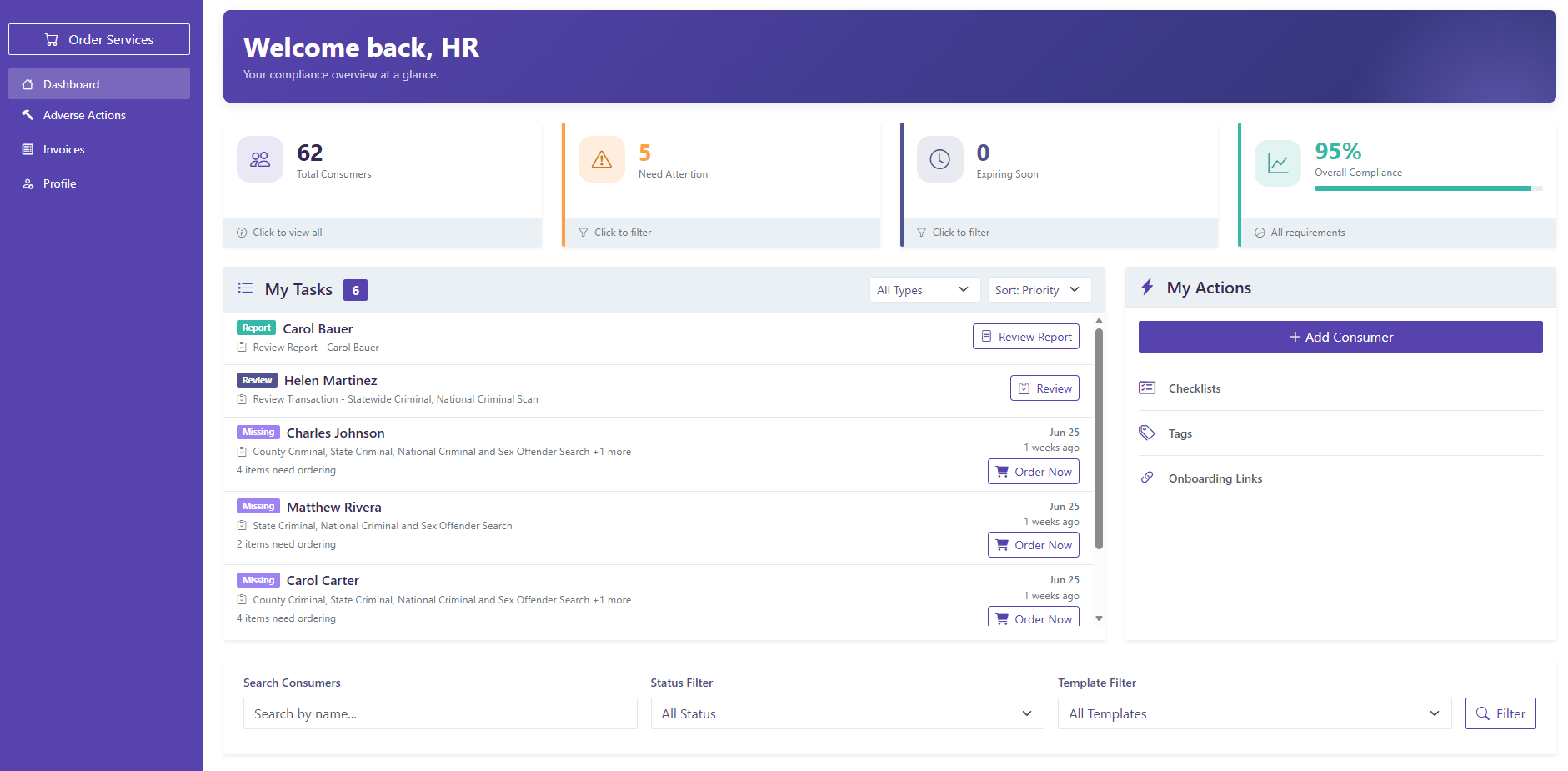Click the Checklists icon in My Actions
Image resolution: width=1568 pixels, height=771 pixels.
[x=1147, y=388]
